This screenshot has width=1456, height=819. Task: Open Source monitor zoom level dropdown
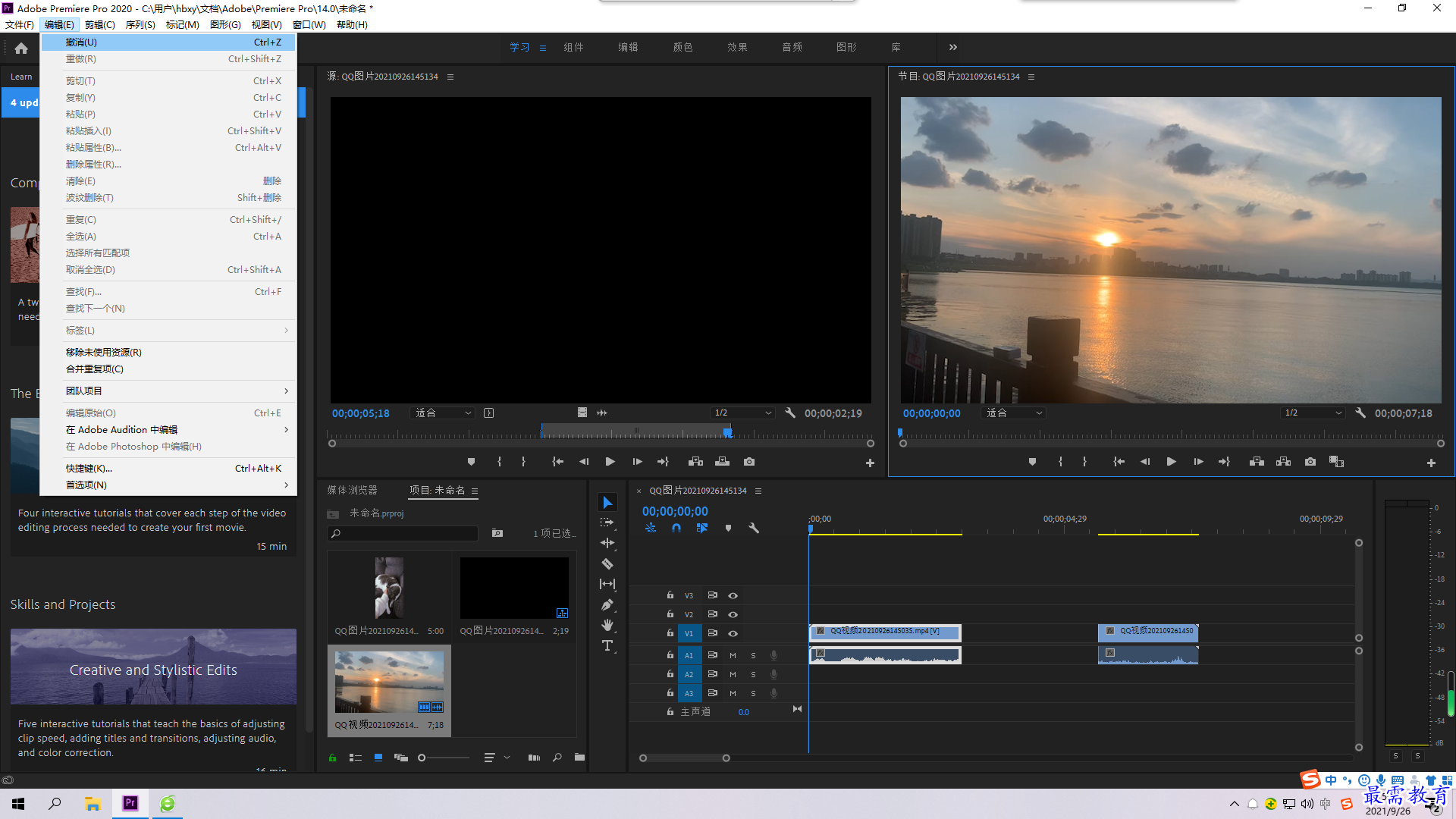click(443, 413)
